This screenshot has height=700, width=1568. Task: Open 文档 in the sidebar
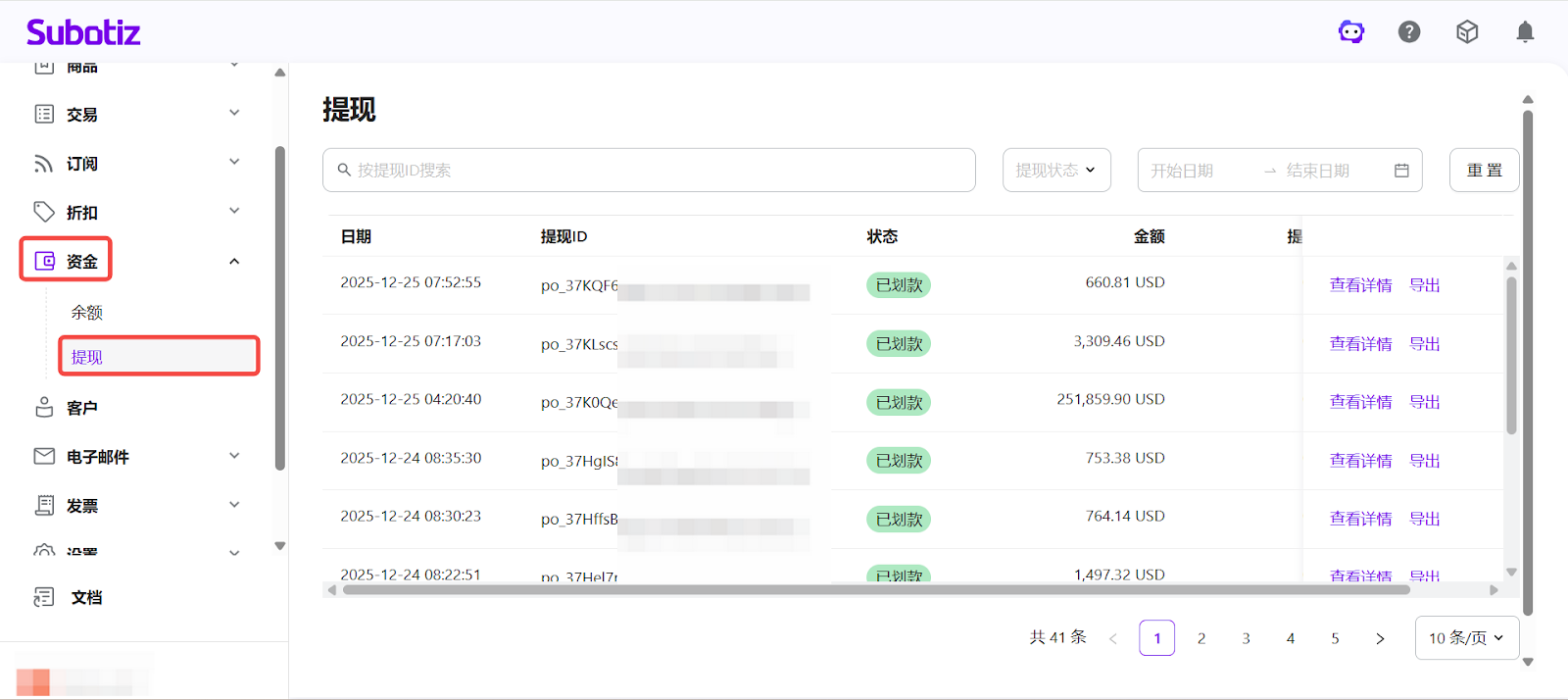pyautogui.click(x=86, y=597)
